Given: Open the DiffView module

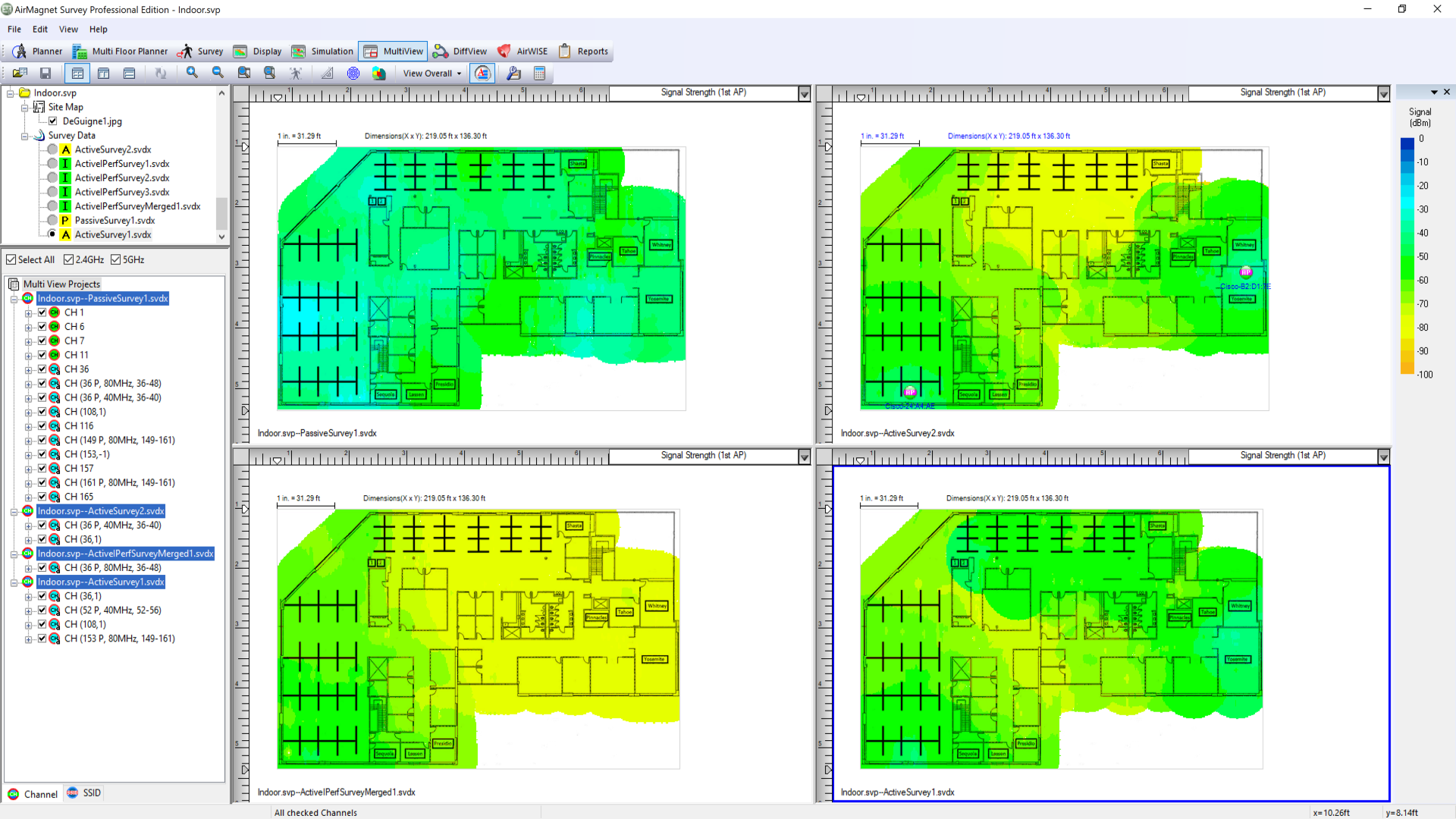Looking at the screenshot, I should click(x=460, y=52).
